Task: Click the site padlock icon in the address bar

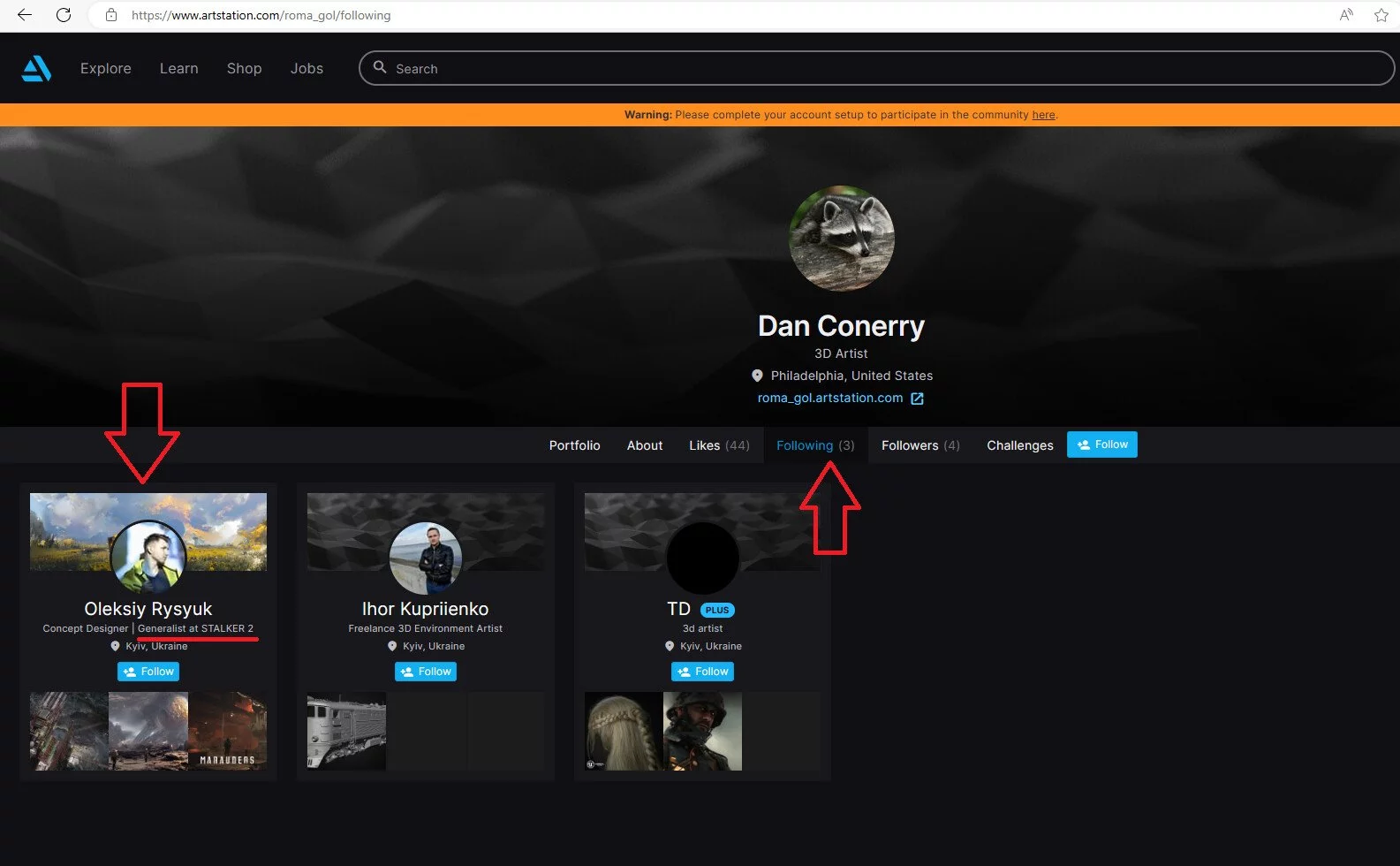Action: [x=111, y=15]
